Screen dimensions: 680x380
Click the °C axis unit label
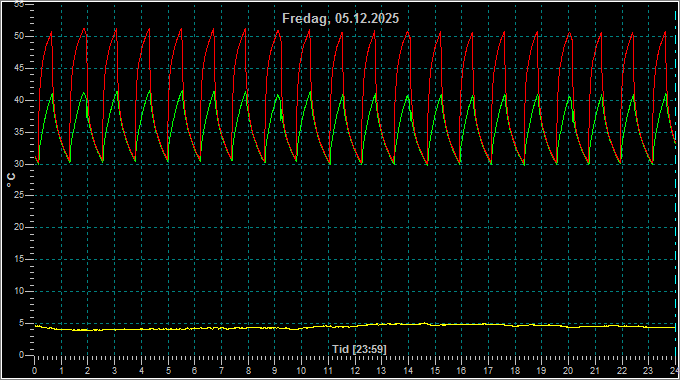11,180
